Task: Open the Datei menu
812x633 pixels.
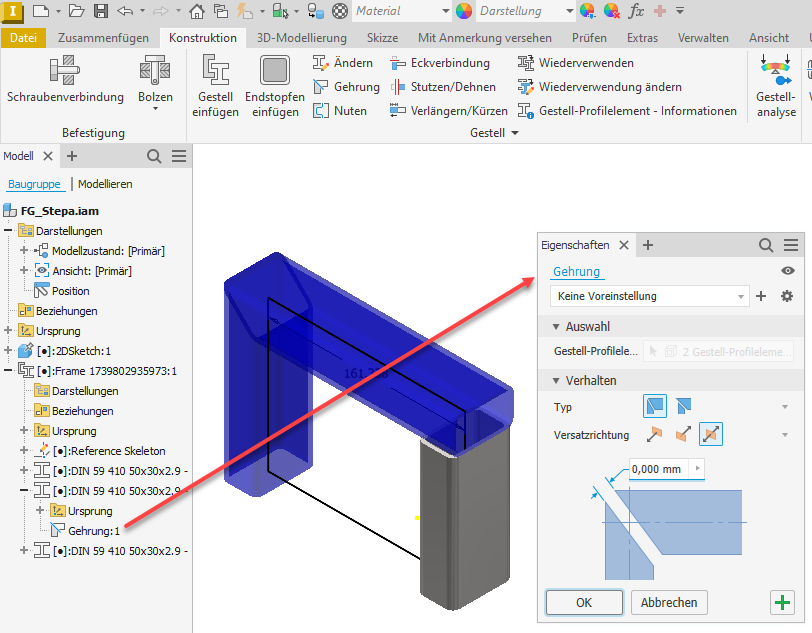Action: (x=23, y=38)
